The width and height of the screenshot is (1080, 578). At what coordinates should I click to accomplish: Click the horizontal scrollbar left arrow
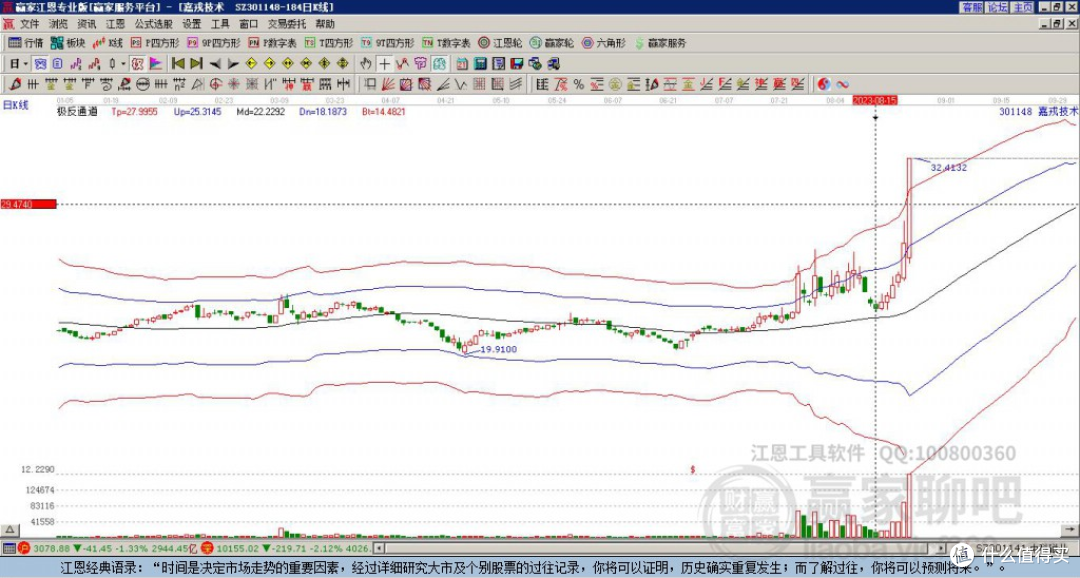pyautogui.click(x=378, y=548)
